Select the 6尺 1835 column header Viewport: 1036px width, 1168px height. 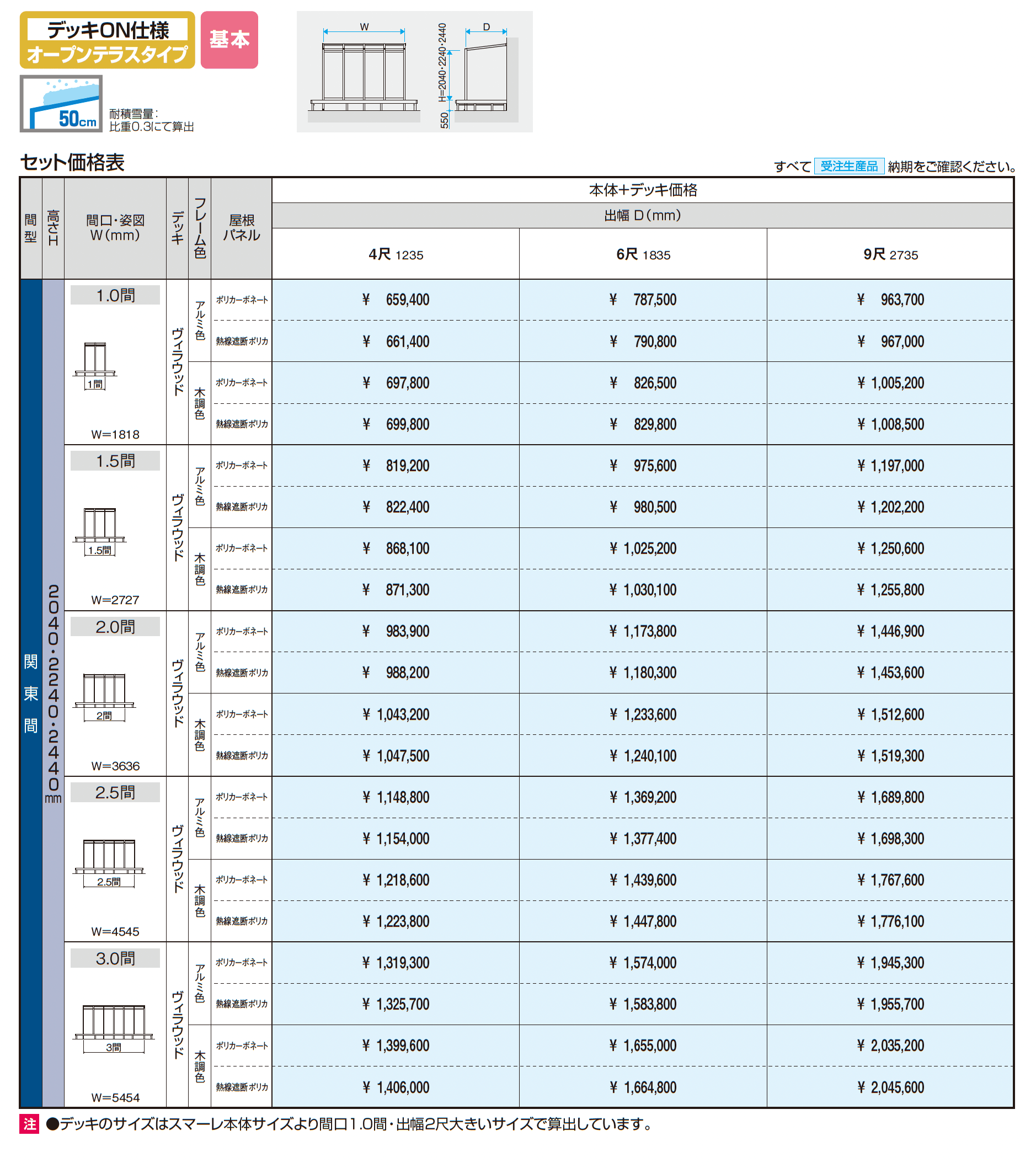pos(643,254)
